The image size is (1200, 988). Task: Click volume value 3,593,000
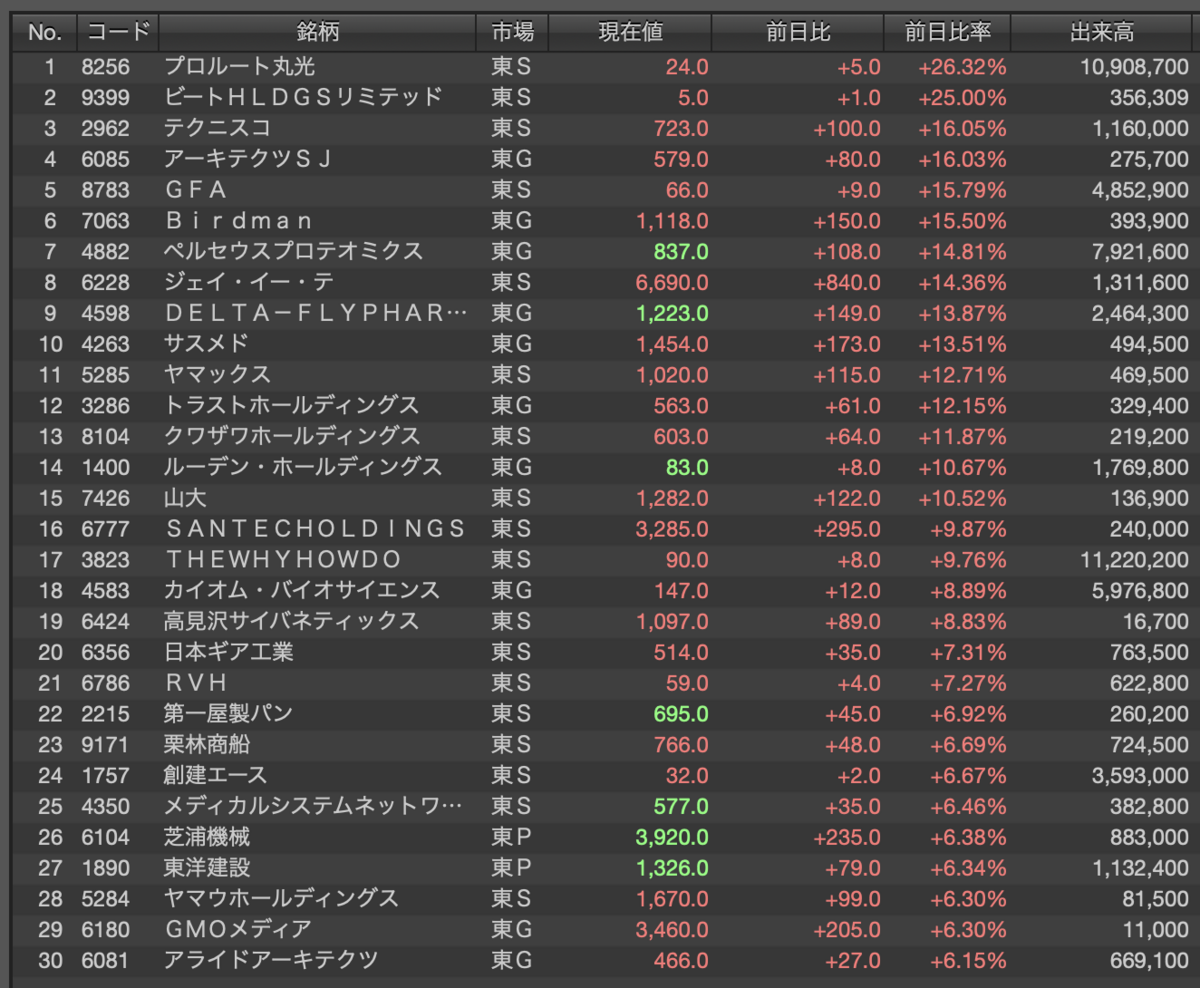click(x=1141, y=775)
